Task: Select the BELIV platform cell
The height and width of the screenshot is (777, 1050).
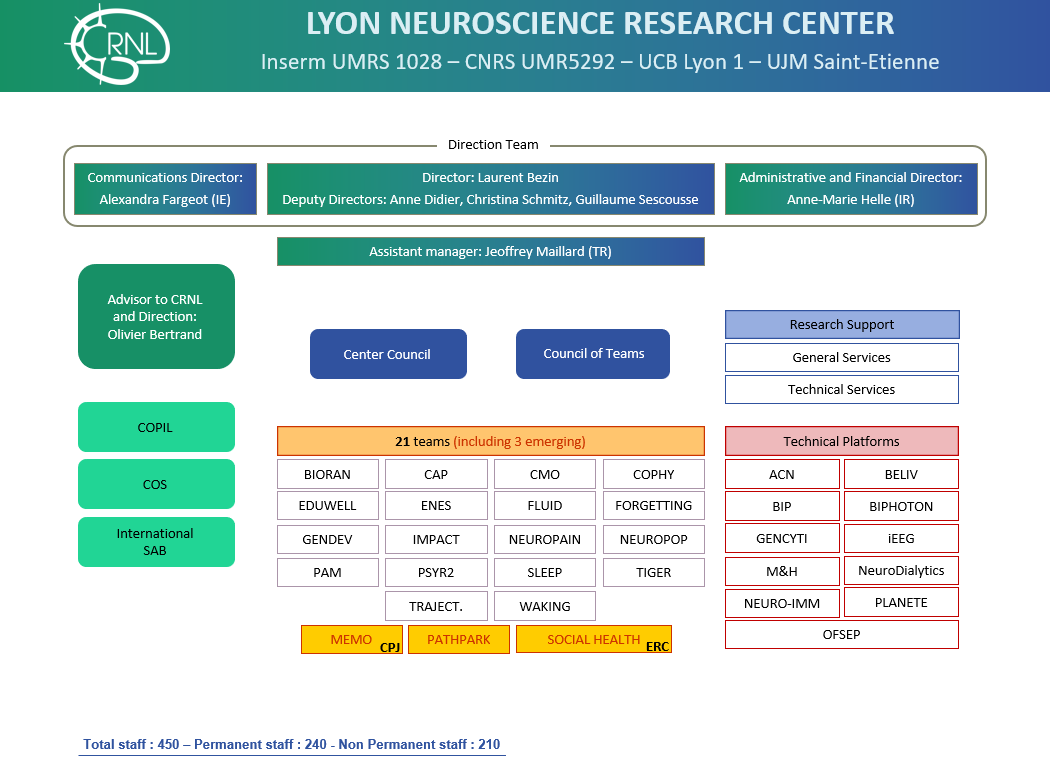Action: (901, 474)
